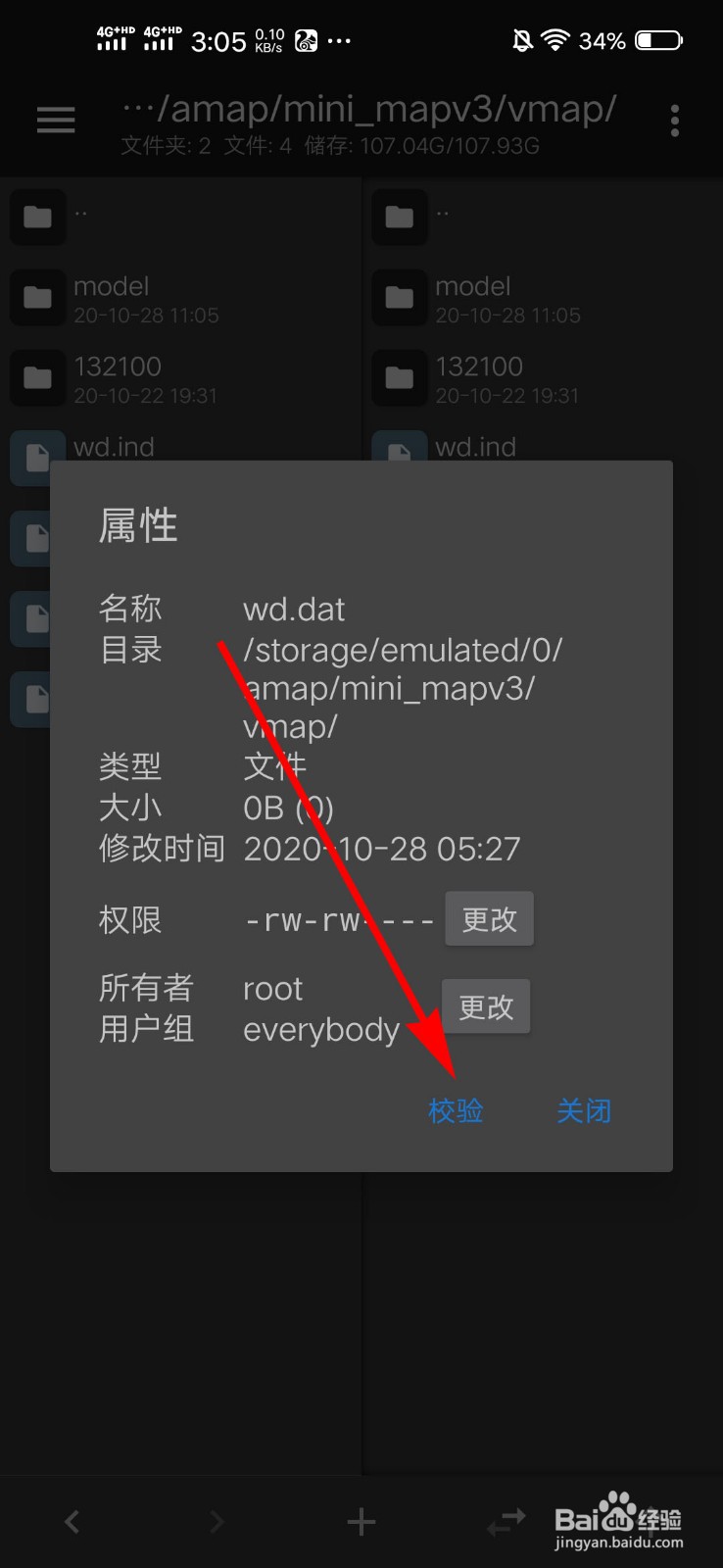Tap the Wi-Fi status bar icon

[x=555, y=40]
